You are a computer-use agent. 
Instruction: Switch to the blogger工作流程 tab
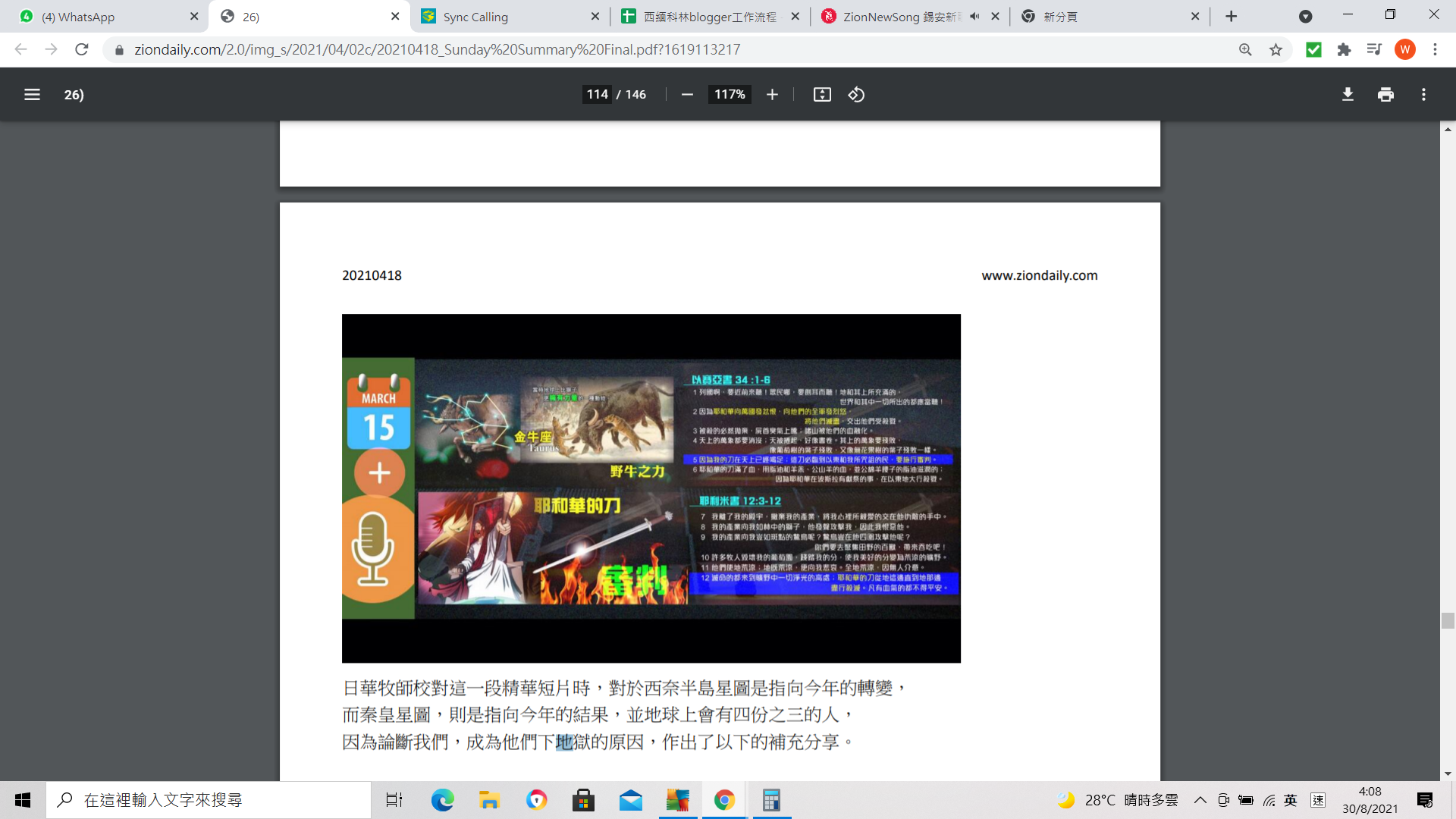point(709,17)
